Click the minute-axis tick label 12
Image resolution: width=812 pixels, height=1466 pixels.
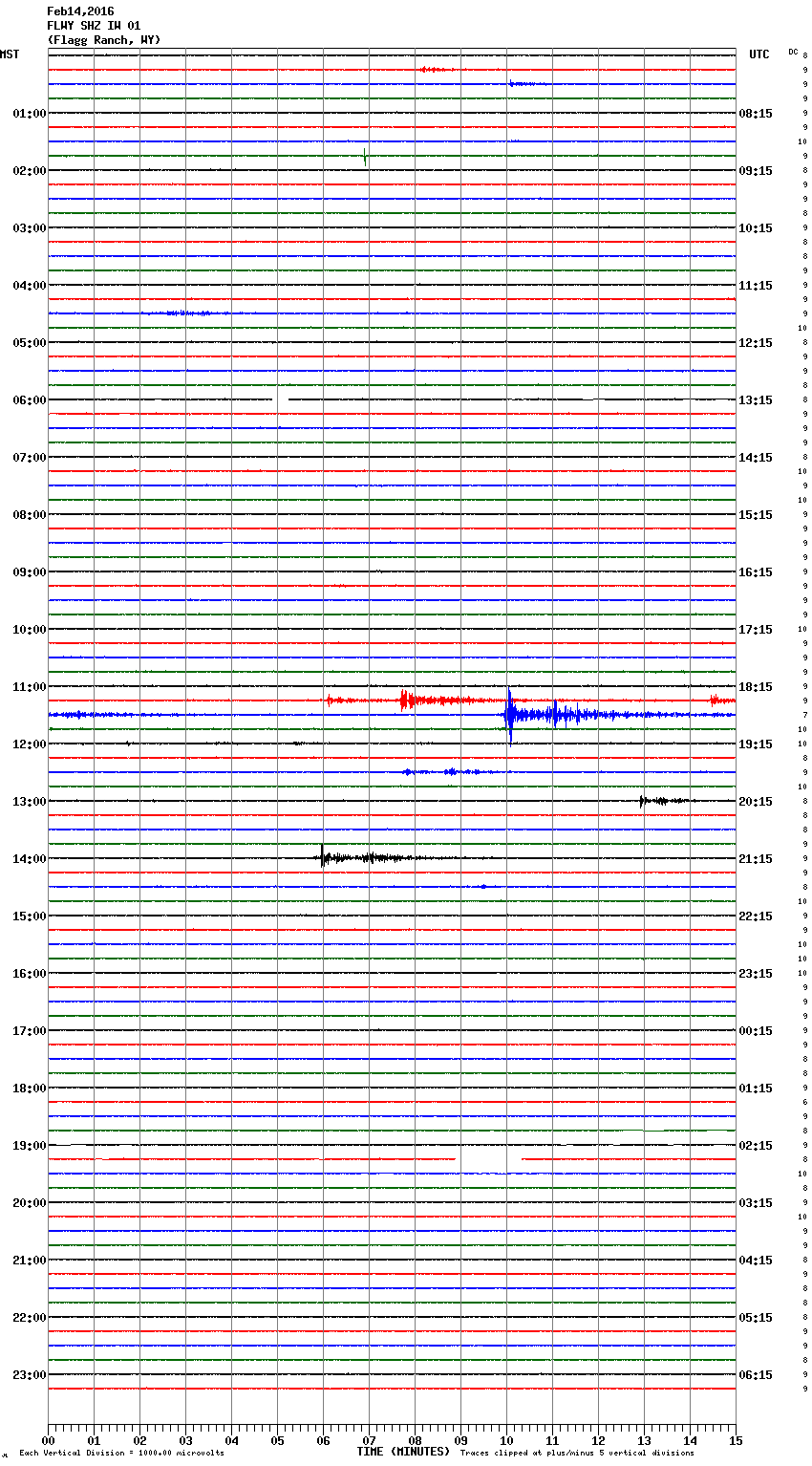(598, 1440)
